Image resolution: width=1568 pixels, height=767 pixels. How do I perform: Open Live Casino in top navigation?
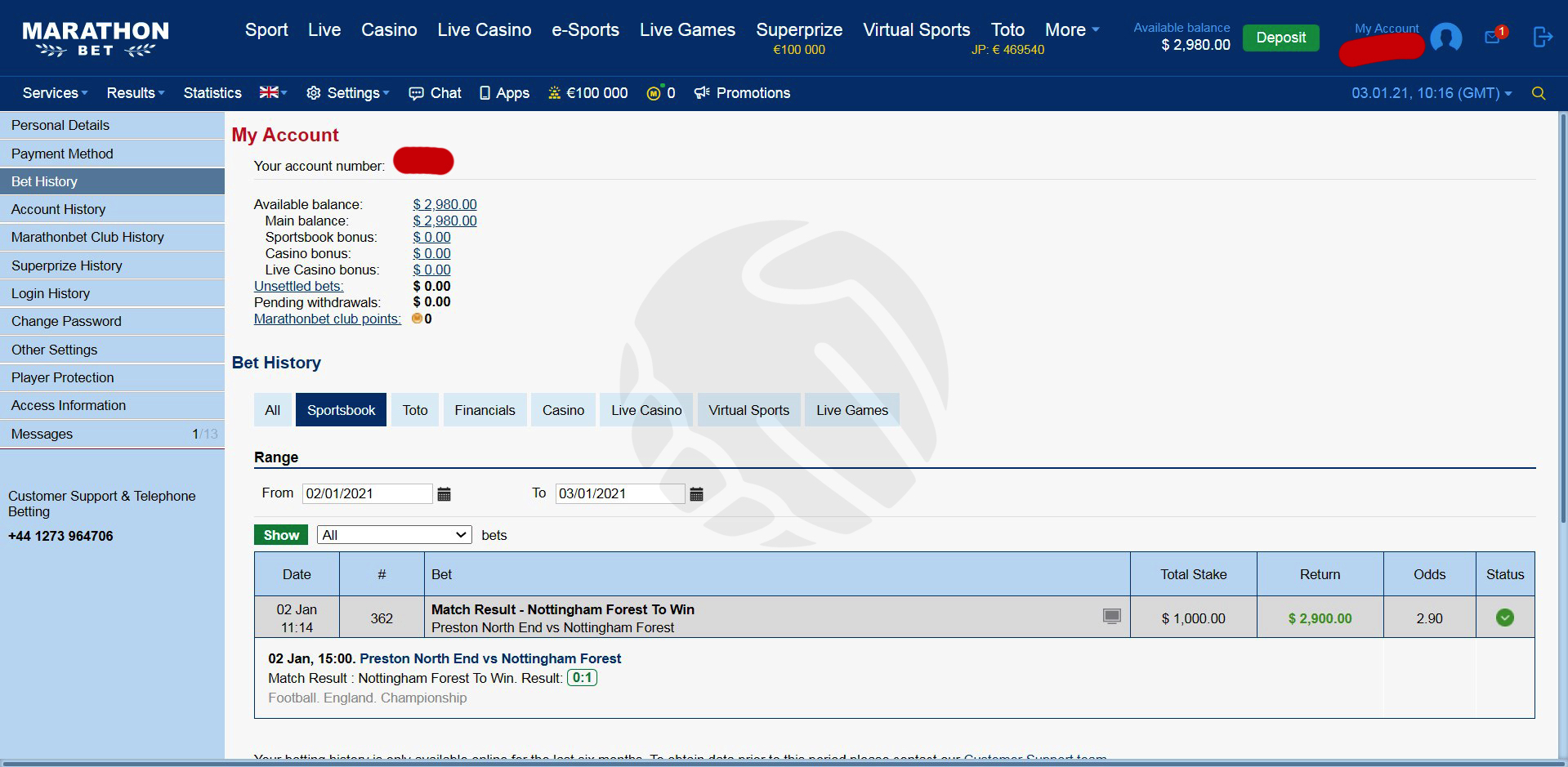click(485, 30)
